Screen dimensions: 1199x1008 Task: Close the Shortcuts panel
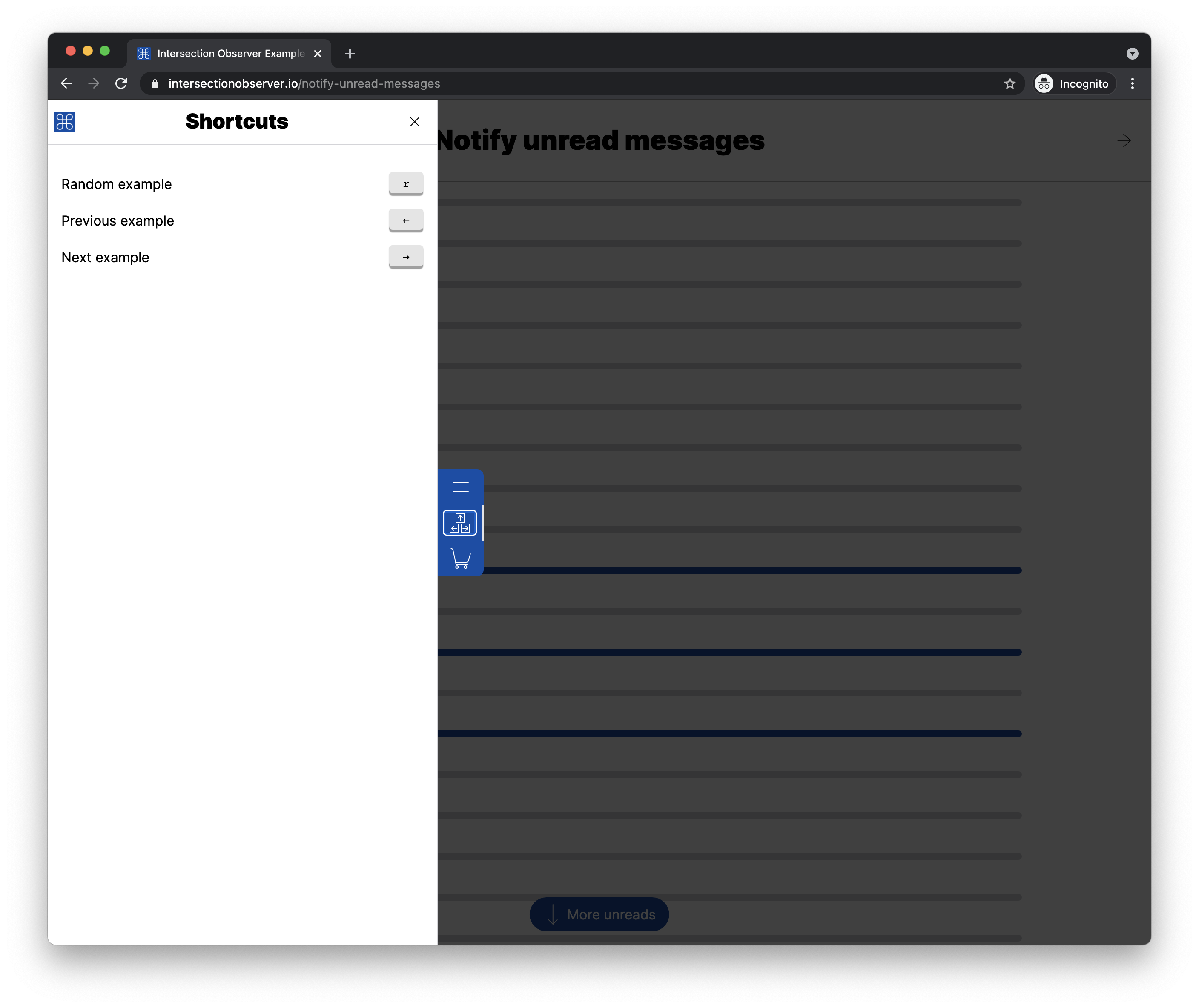[x=414, y=122]
